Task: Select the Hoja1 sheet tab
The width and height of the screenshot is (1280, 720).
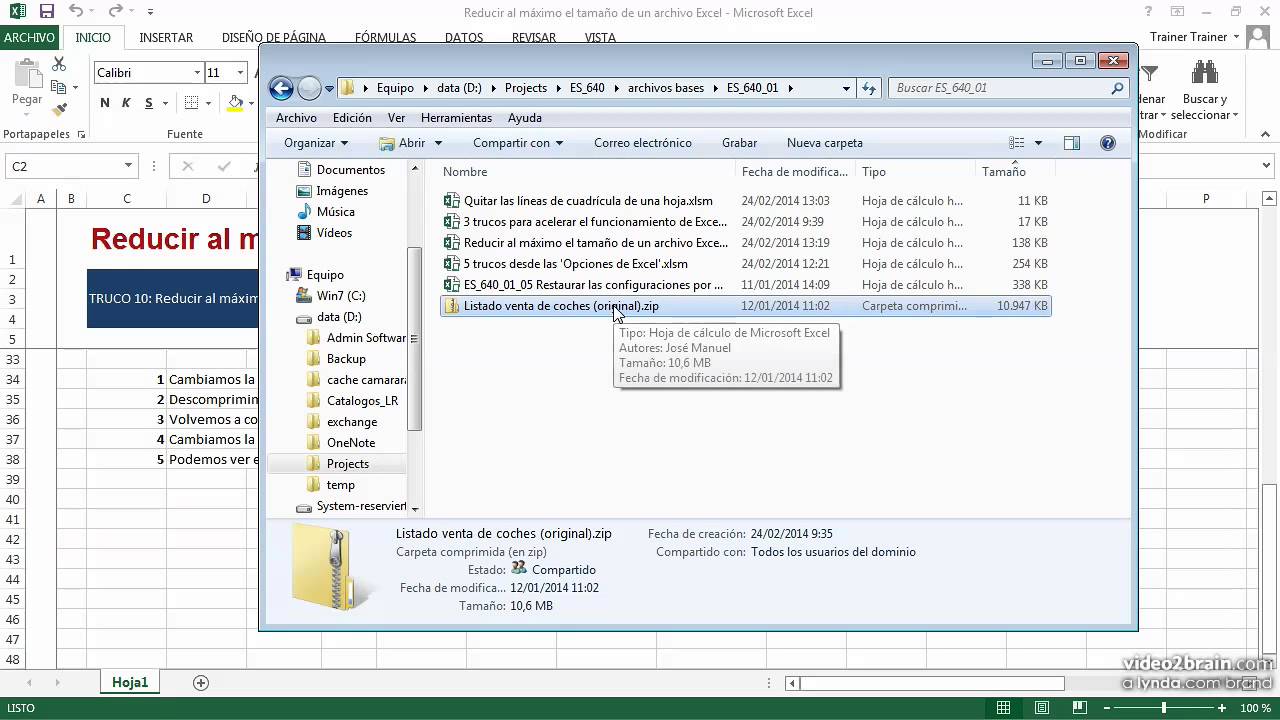Action: tap(130, 682)
